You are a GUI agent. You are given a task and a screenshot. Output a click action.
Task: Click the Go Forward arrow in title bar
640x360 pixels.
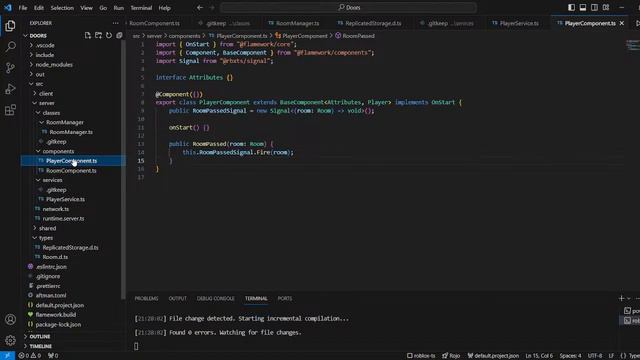pyautogui.click(x=211, y=7)
